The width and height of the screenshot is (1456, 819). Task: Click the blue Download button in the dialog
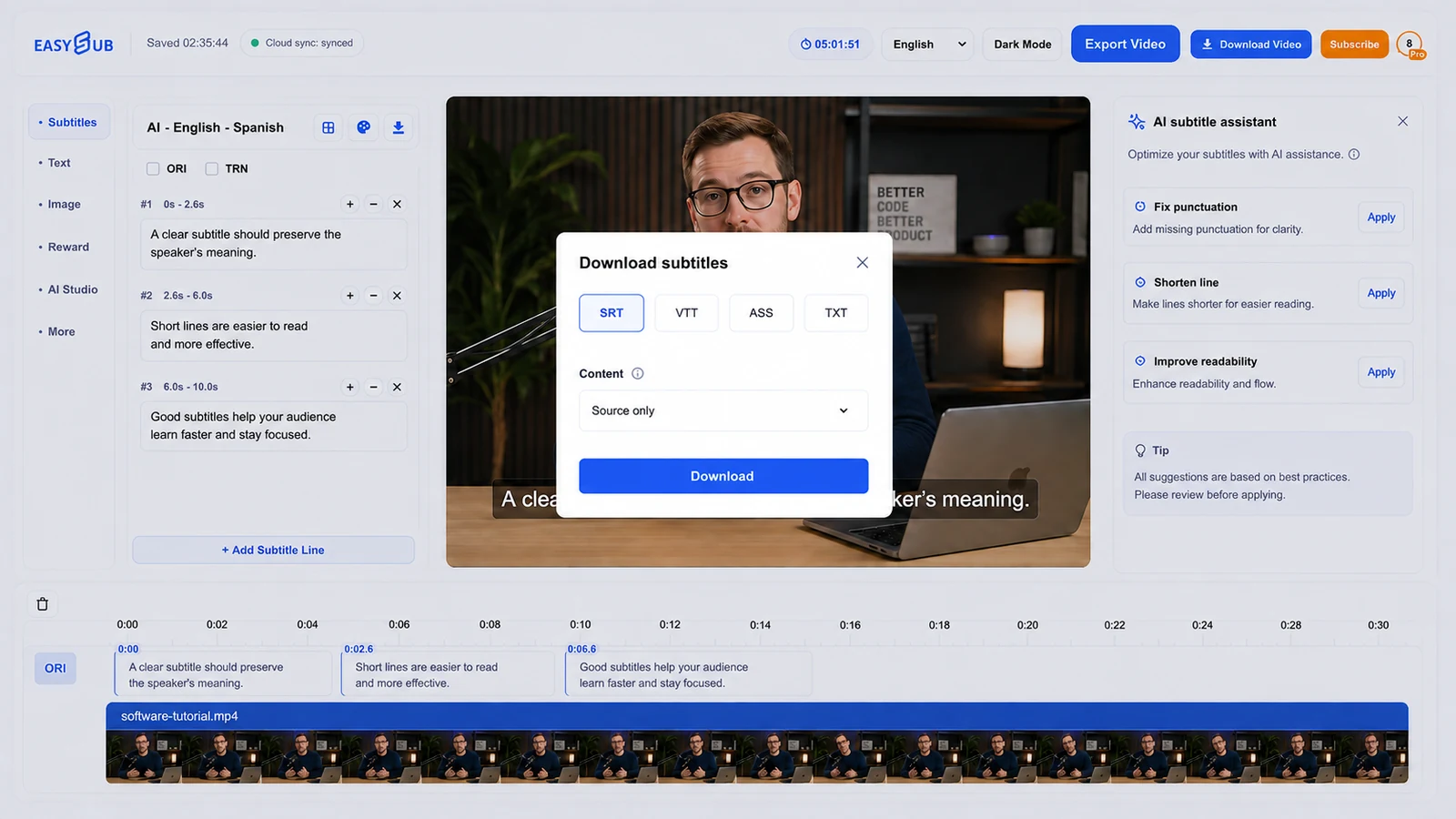(x=723, y=476)
